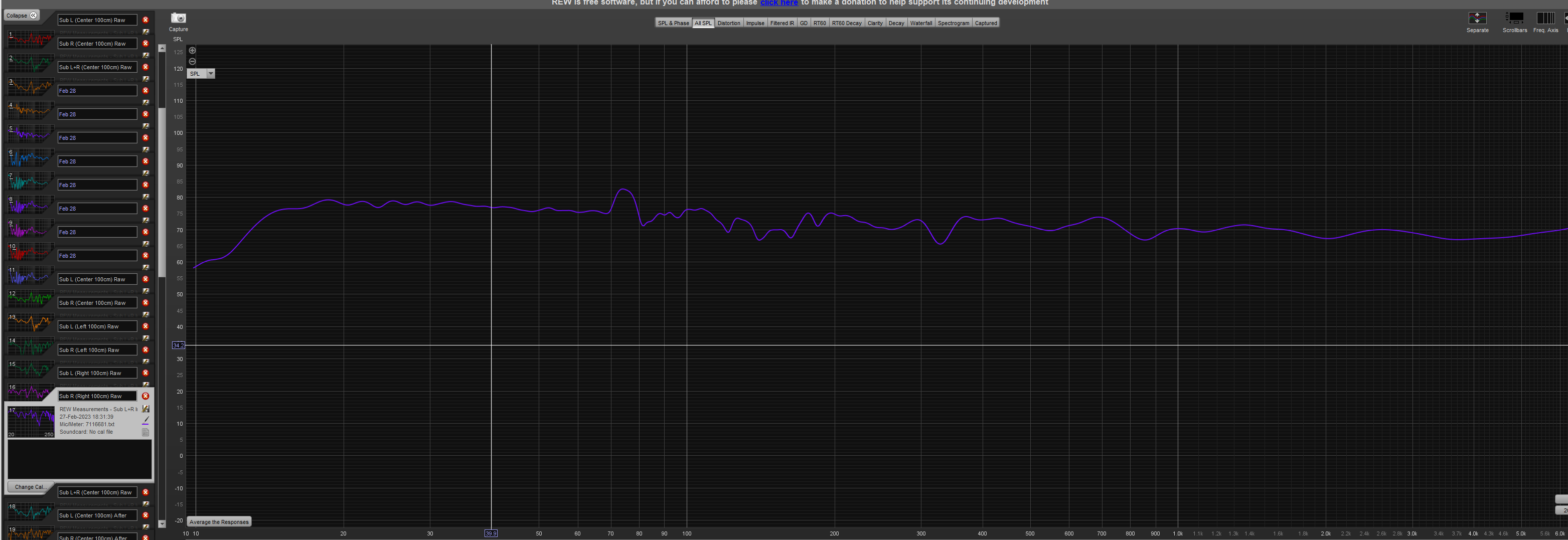The width and height of the screenshot is (1568, 540).
Task: Click the measurement list scroll-up arrow
Action: click(x=162, y=48)
